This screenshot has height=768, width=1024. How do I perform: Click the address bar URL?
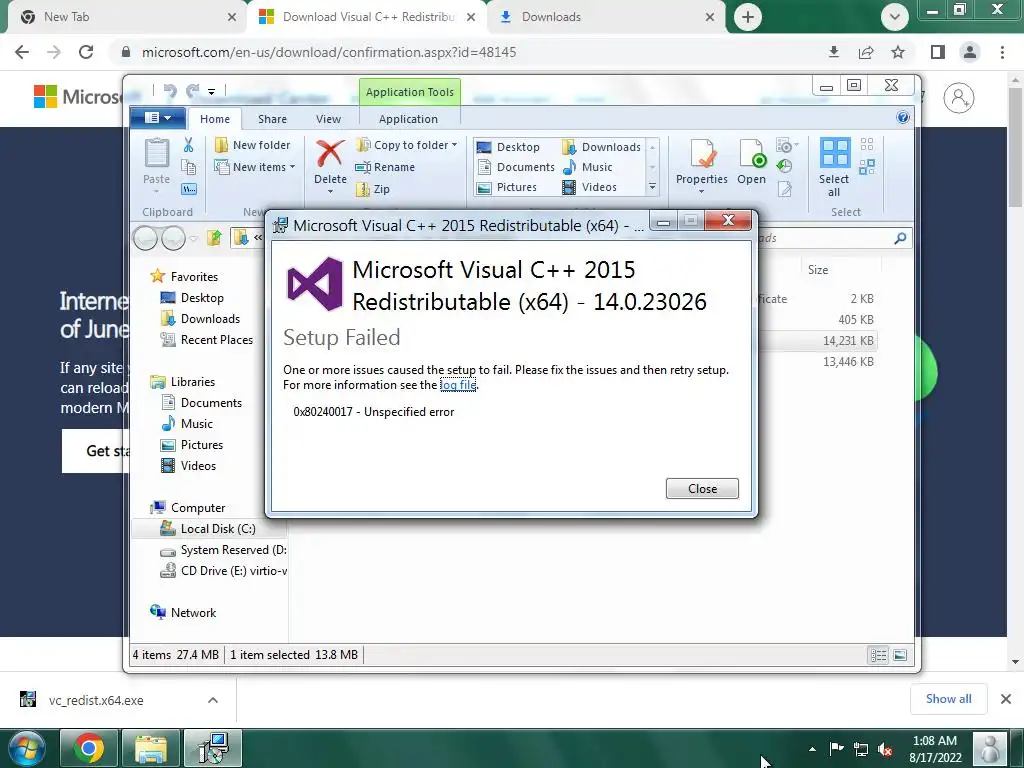click(x=329, y=52)
